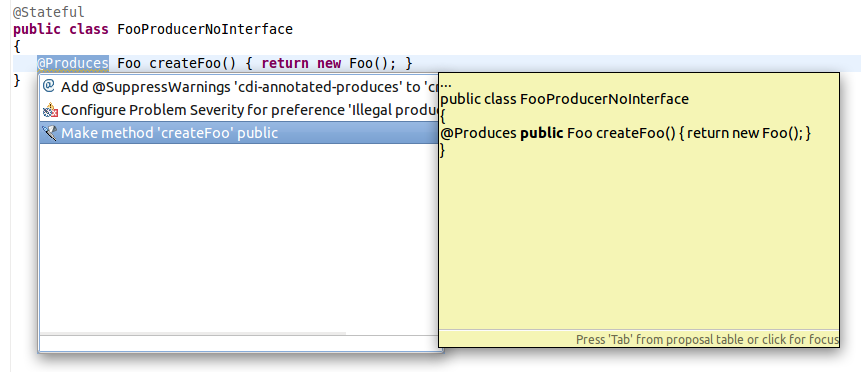
Task: Click the Configure Problem Severity icon
Action: (x=49, y=110)
